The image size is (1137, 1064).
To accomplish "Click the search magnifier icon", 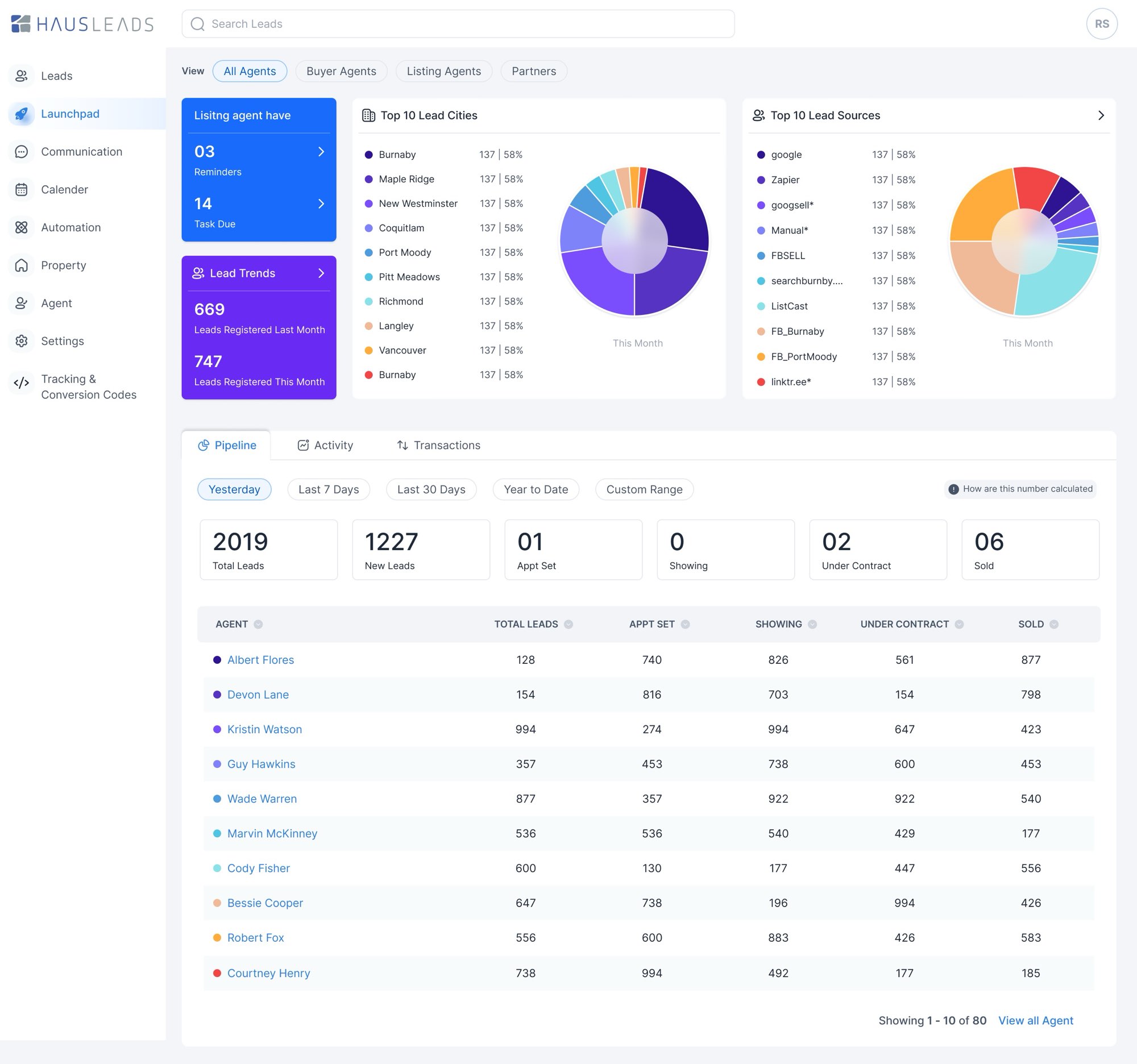I will (197, 24).
